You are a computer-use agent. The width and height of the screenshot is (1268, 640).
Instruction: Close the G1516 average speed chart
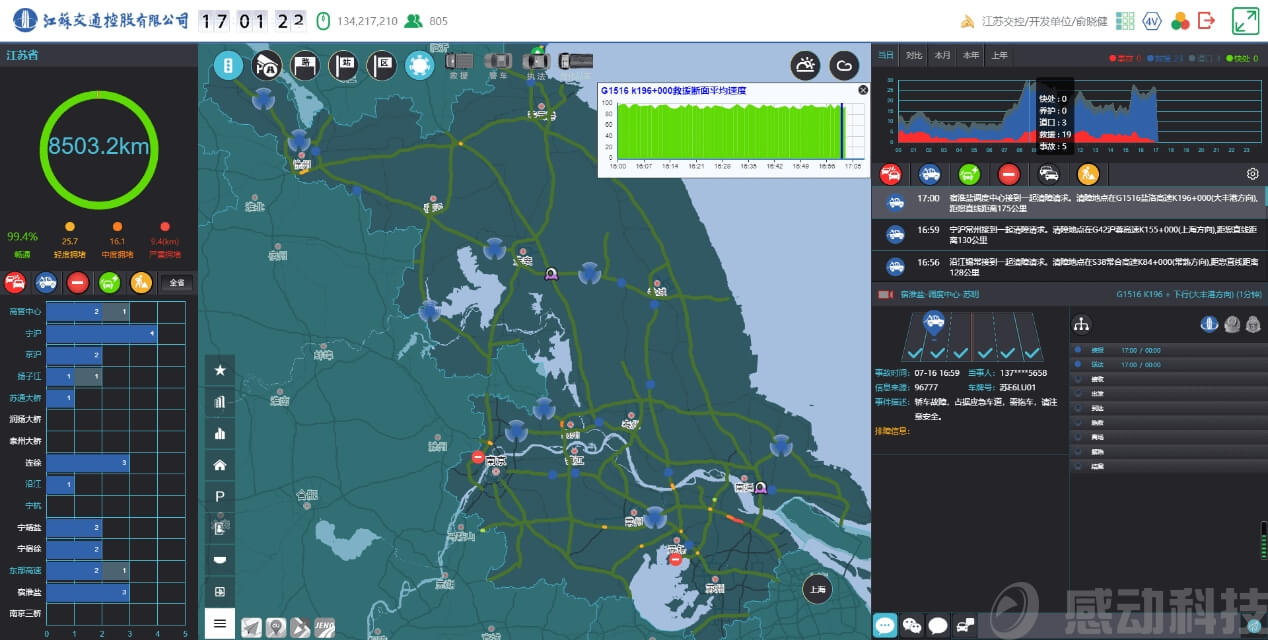point(863,90)
